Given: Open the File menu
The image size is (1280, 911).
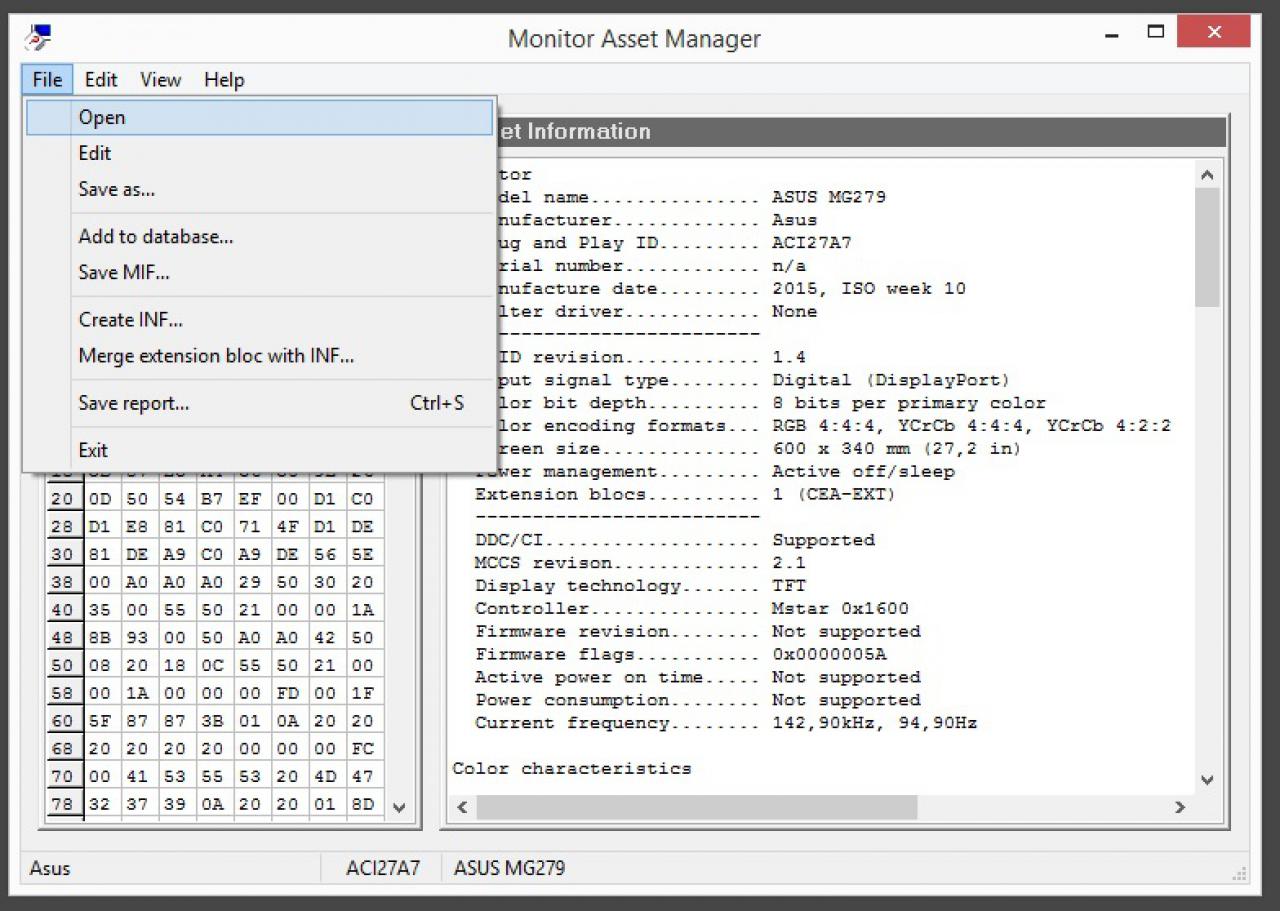Looking at the screenshot, I should pyautogui.click(x=47, y=80).
